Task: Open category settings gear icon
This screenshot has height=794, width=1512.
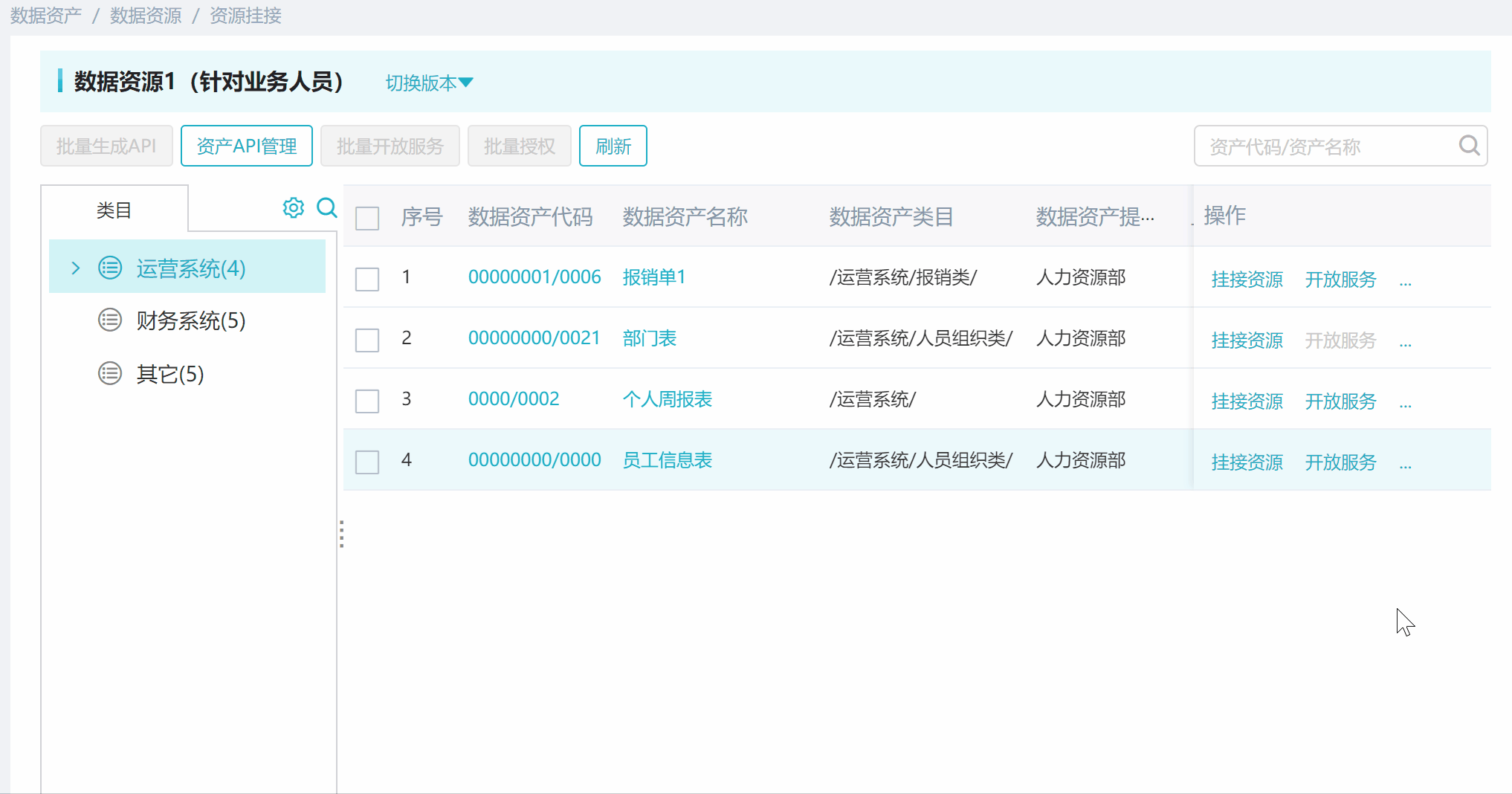Action: [x=294, y=207]
